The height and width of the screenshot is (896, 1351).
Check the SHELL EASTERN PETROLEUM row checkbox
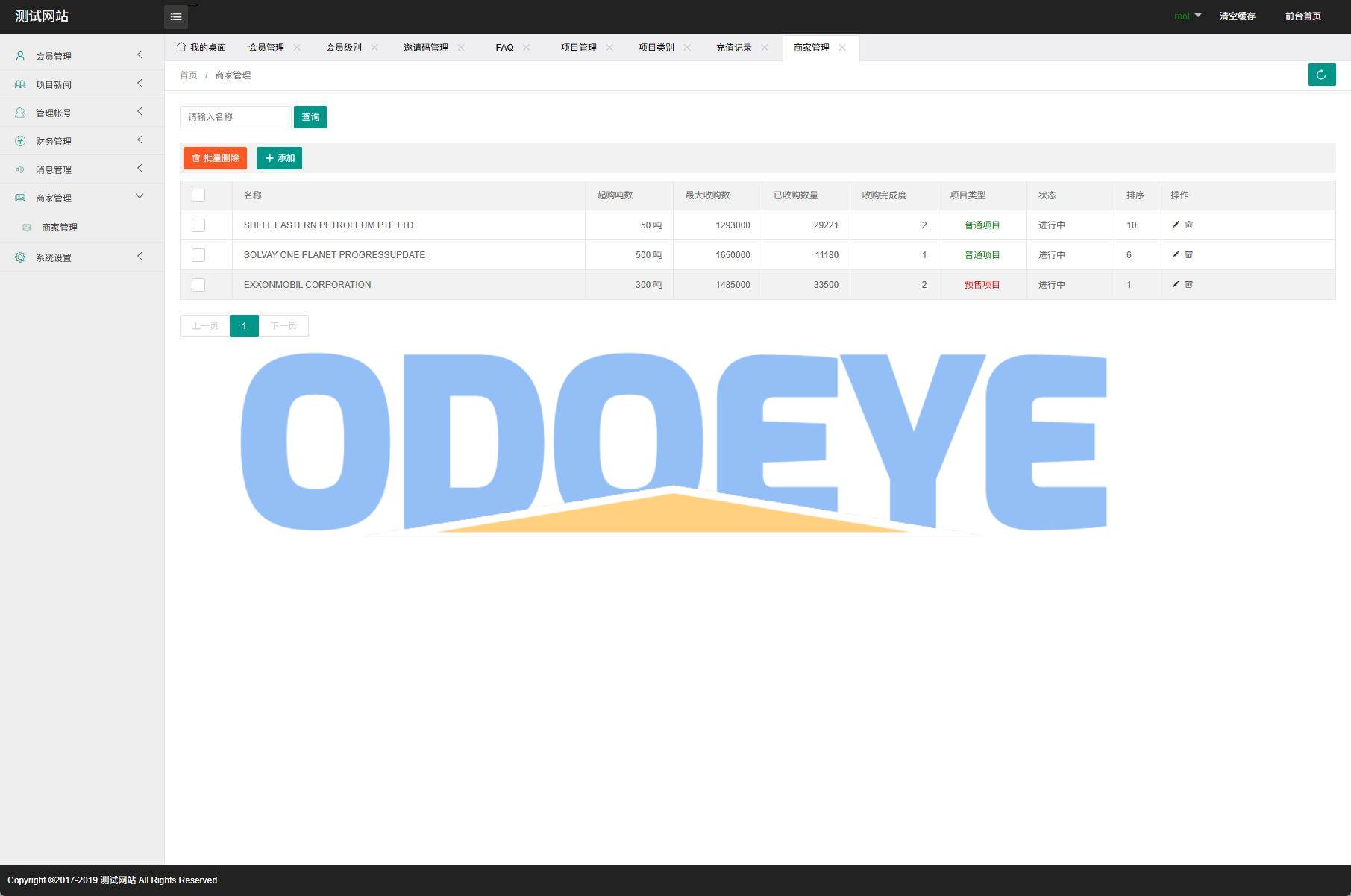(198, 225)
